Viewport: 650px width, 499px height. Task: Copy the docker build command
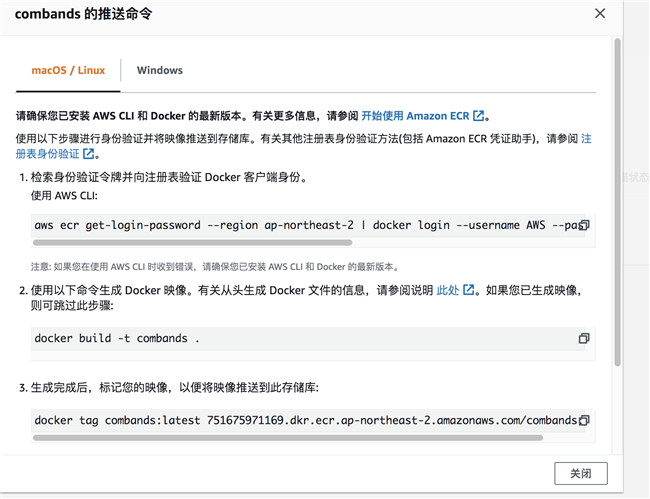[x=584, y=338]
